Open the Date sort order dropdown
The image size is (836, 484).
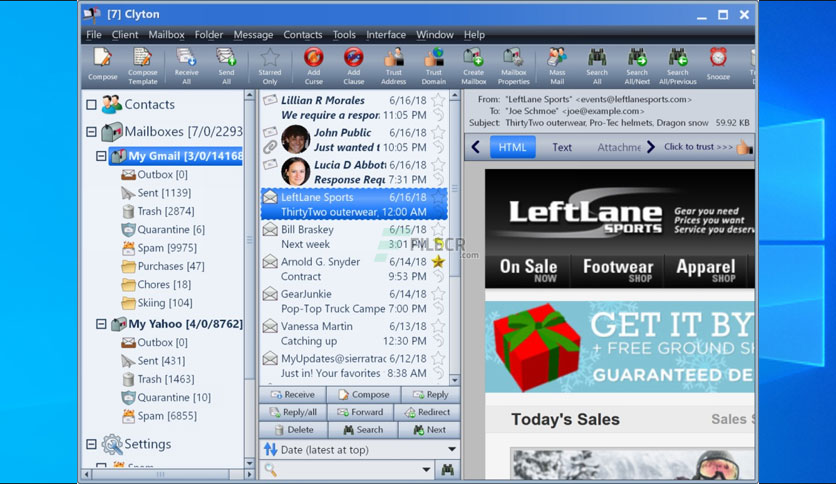pos(452,449)
